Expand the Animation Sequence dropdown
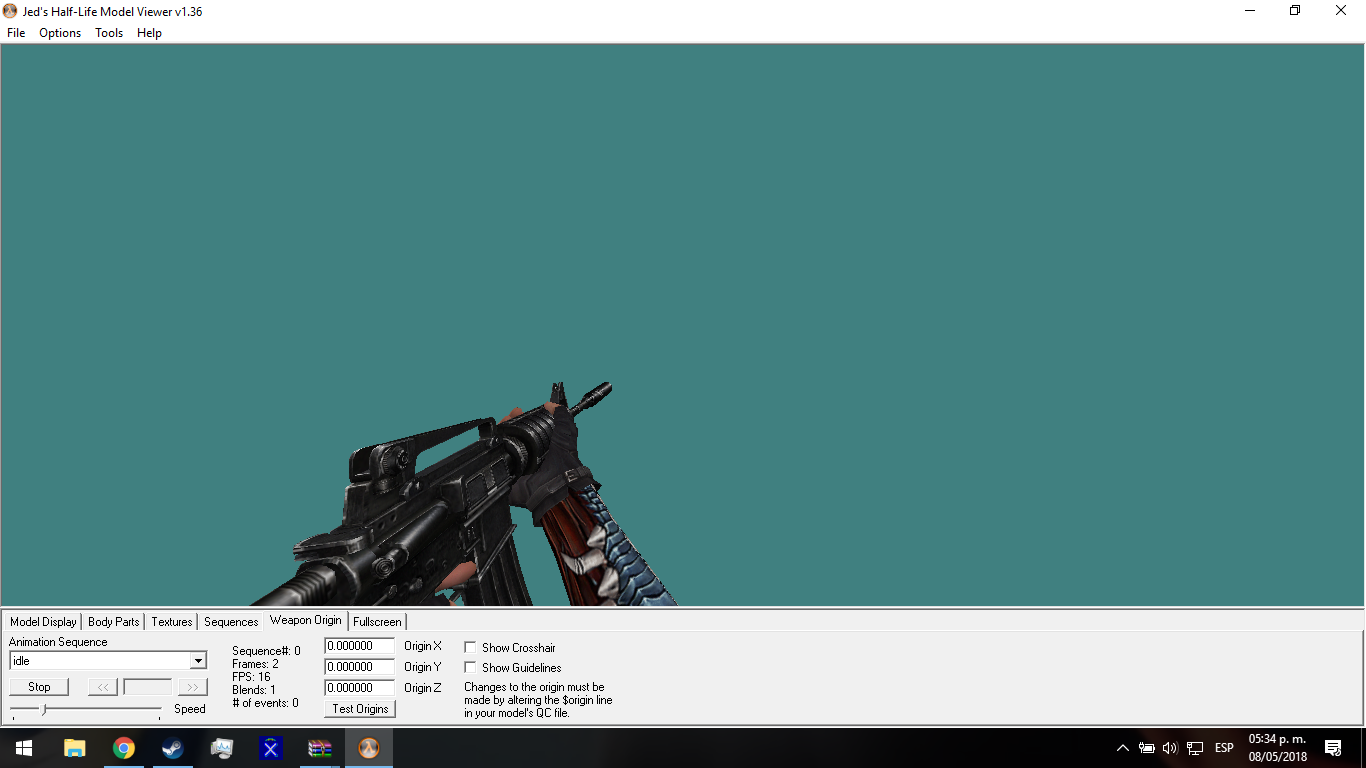 click(198, 661)
